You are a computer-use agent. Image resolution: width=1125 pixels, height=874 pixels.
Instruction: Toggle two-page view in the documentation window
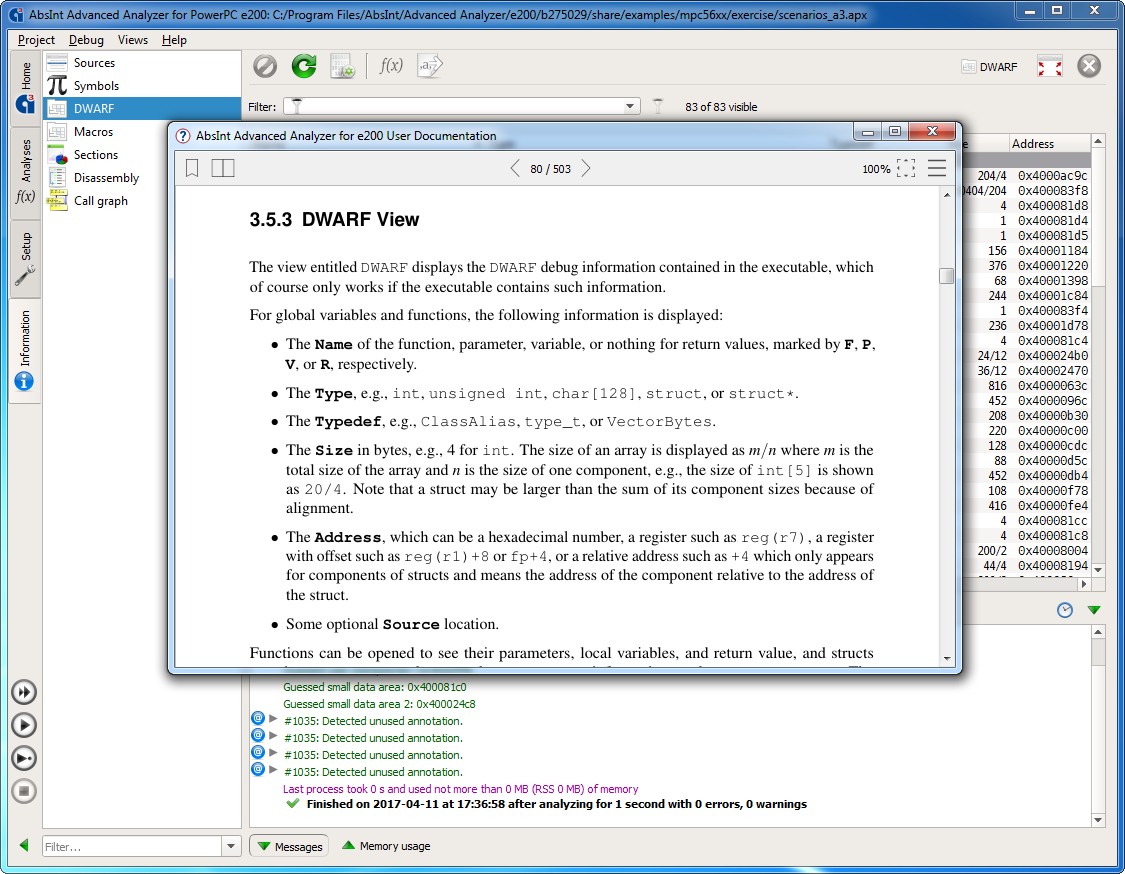tap(223, 168)
